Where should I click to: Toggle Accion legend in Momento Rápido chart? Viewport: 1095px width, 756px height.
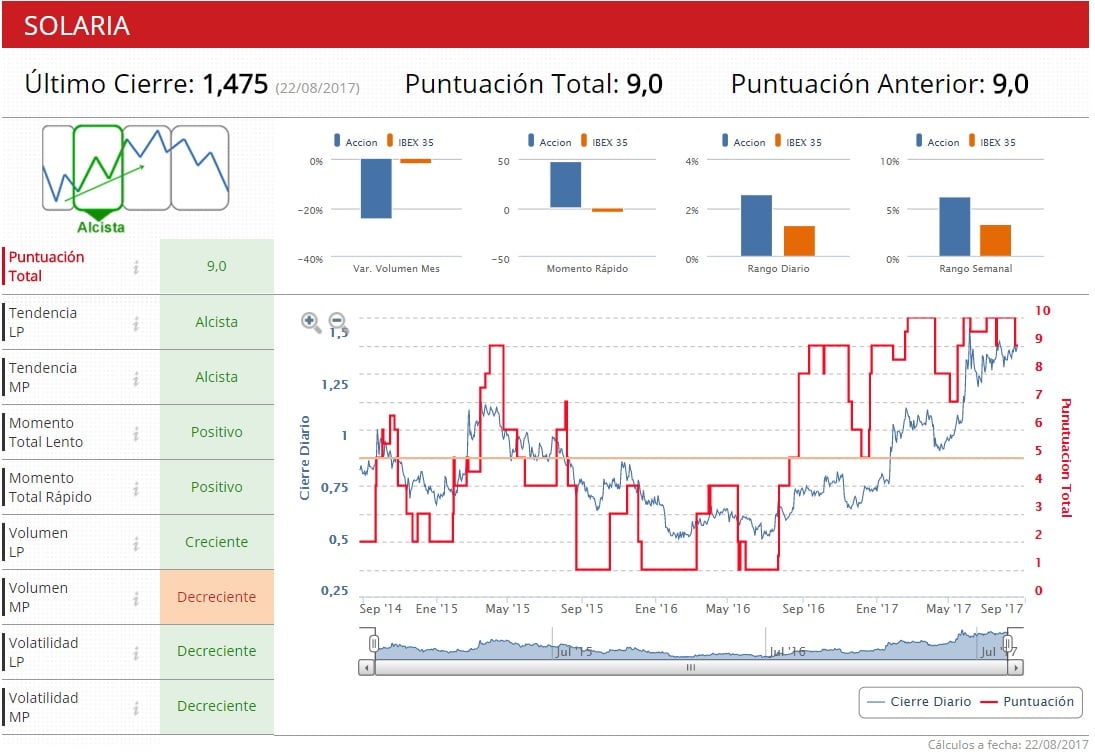coord(550,142)
